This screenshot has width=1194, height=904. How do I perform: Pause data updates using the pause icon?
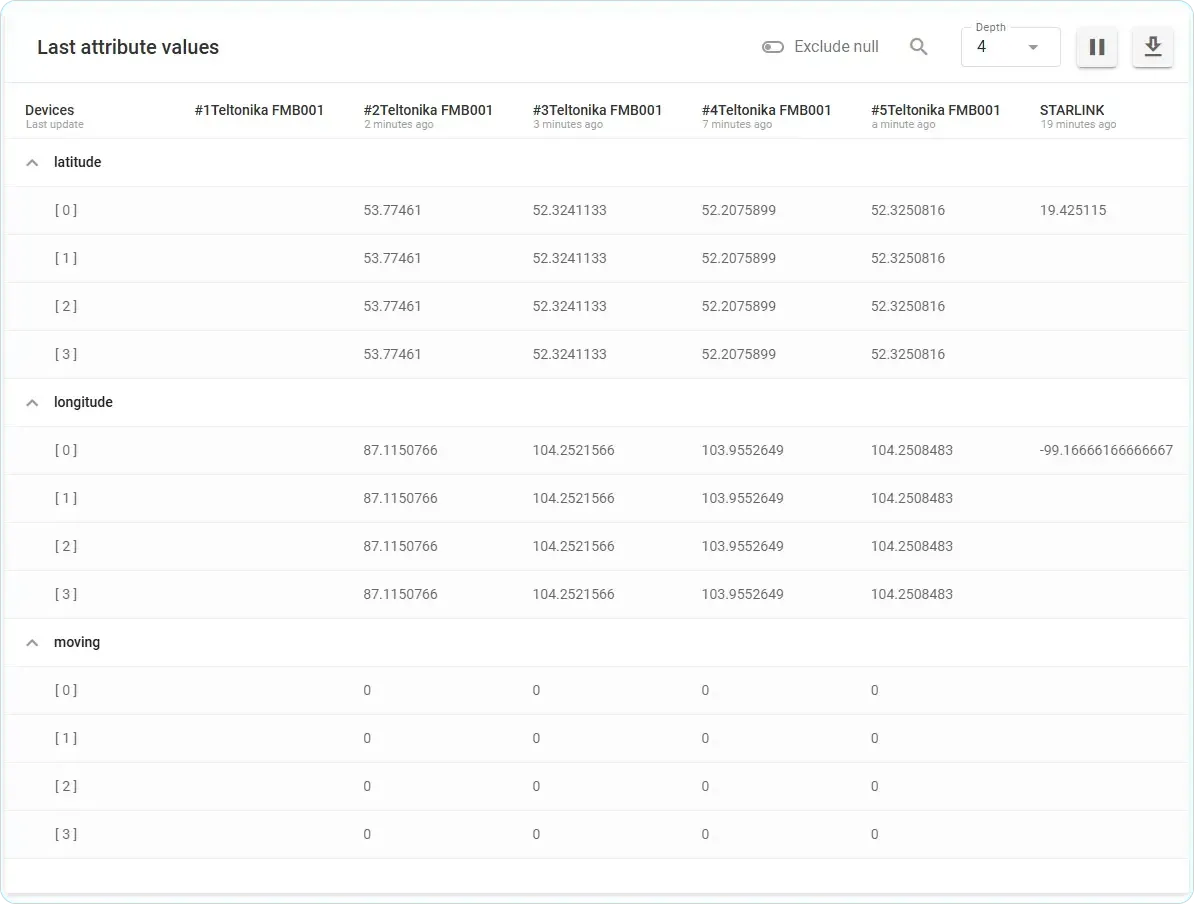point(1096,46)
